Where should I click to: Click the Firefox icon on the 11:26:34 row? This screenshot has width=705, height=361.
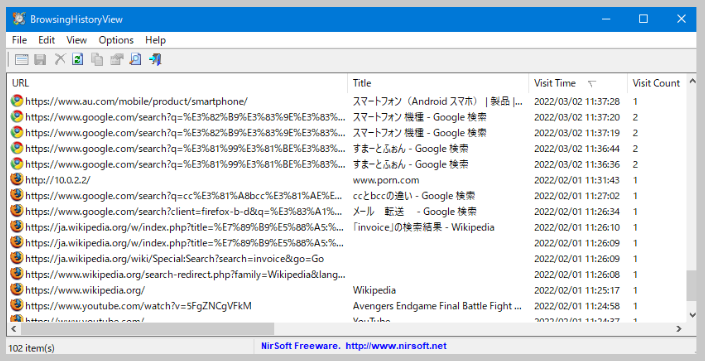pos(17,211)
